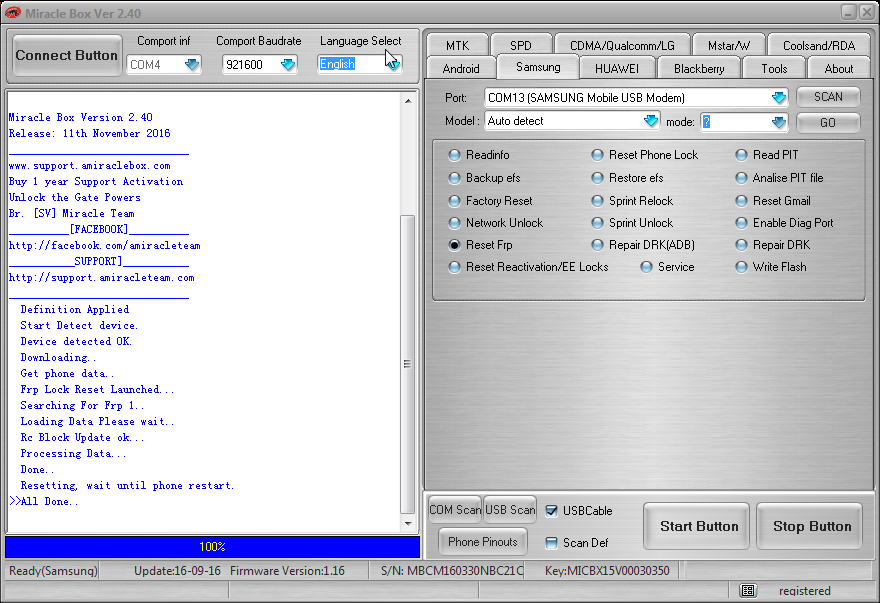Choose the Sprint Relock option
This screenshot has width=880, height=603.
(x=598, y=201)
